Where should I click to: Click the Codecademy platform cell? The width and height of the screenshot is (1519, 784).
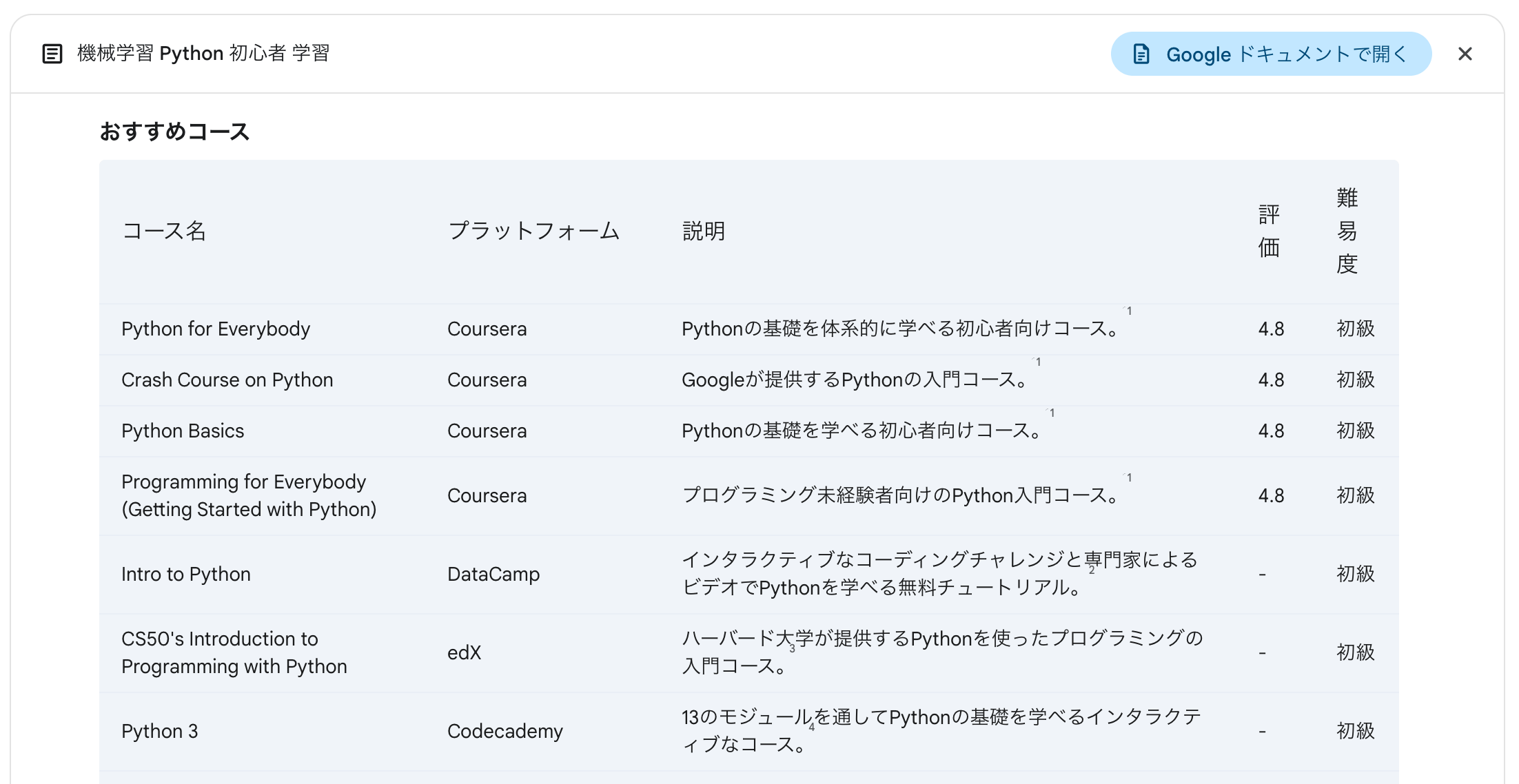504,732
